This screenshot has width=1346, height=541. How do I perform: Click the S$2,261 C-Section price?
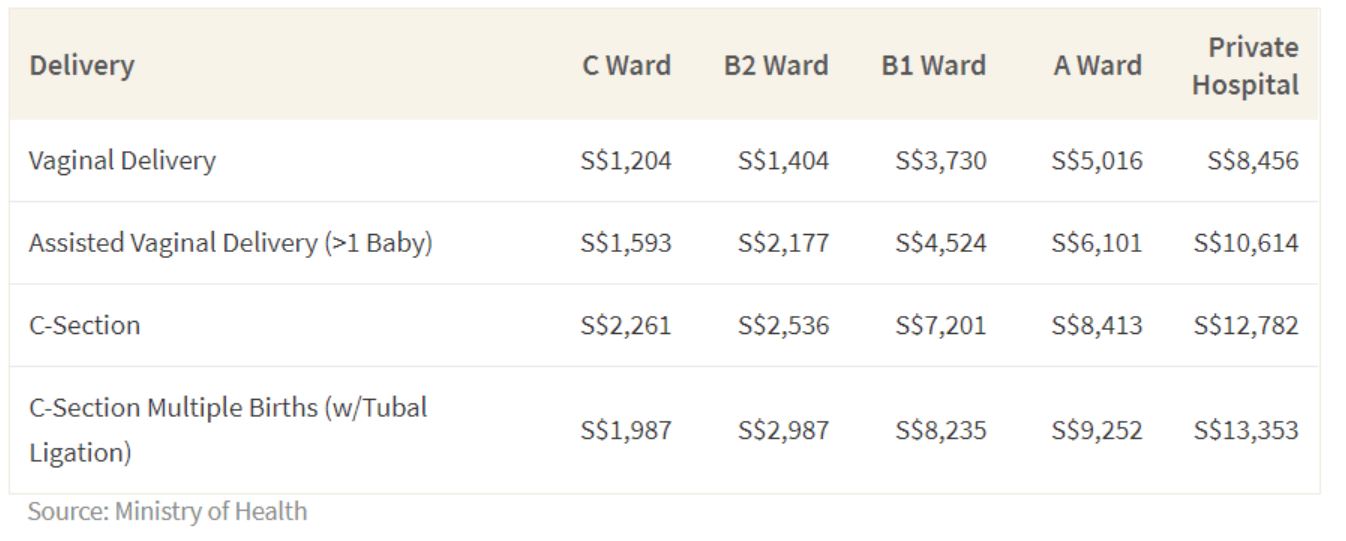click(x=626, y=326)
